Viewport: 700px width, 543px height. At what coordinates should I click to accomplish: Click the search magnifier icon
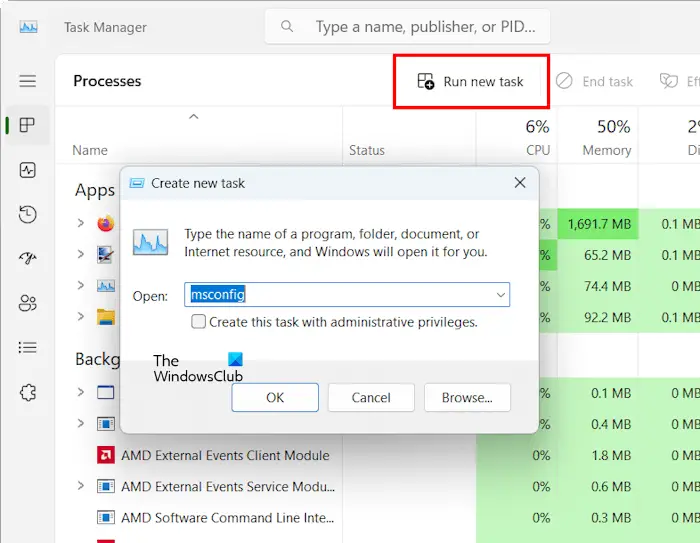tap(287, 27)
